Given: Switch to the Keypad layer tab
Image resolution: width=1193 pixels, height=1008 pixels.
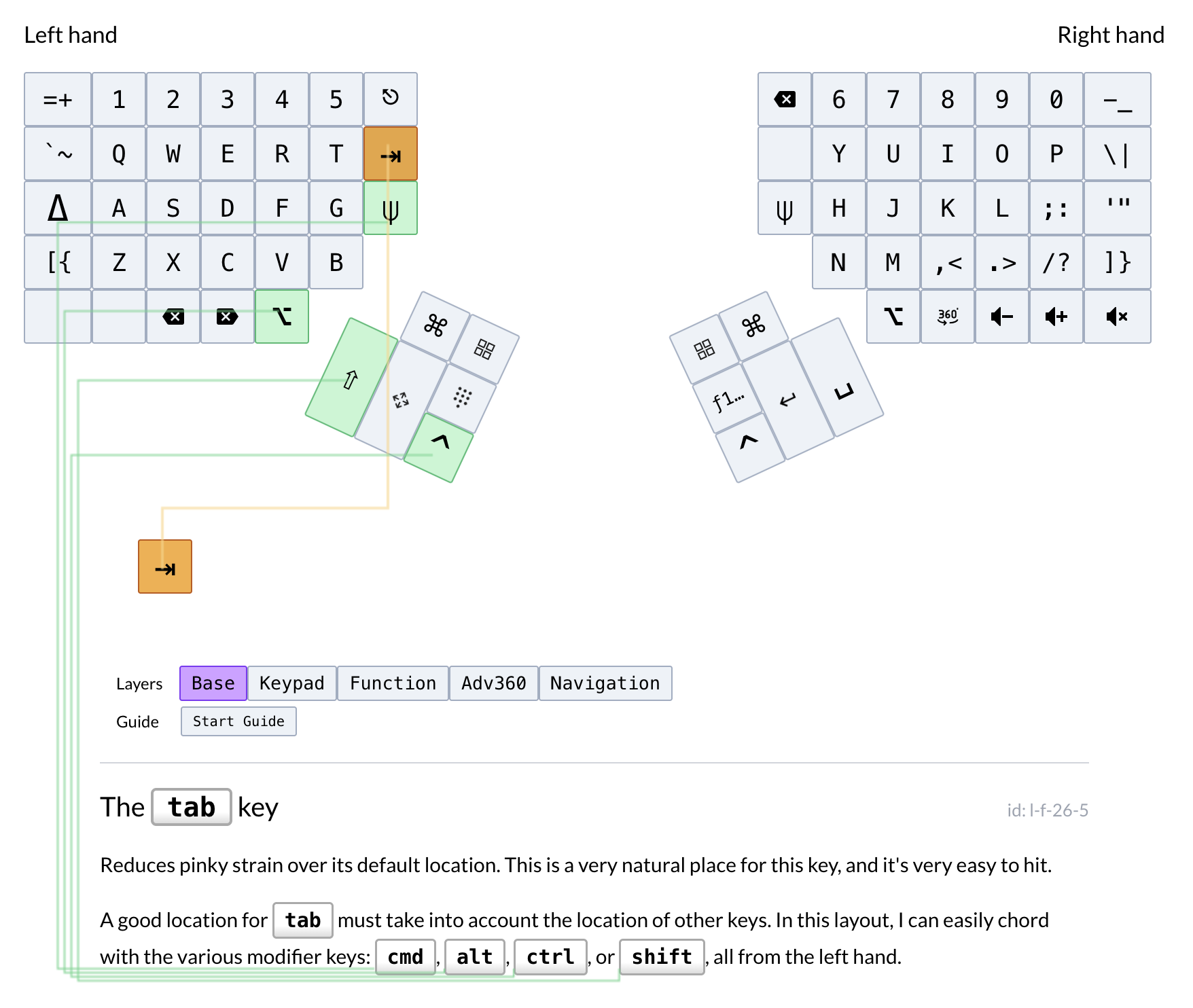Looking at the screenshot, I should [291, 683].
